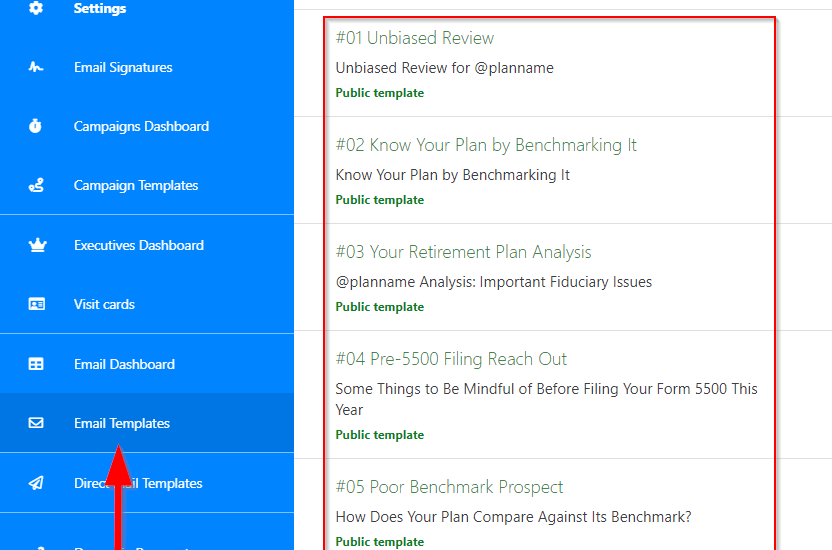Click Public template label under #01 Unbiased Review
The image size is (832, 550).
(x=380, y=93)
